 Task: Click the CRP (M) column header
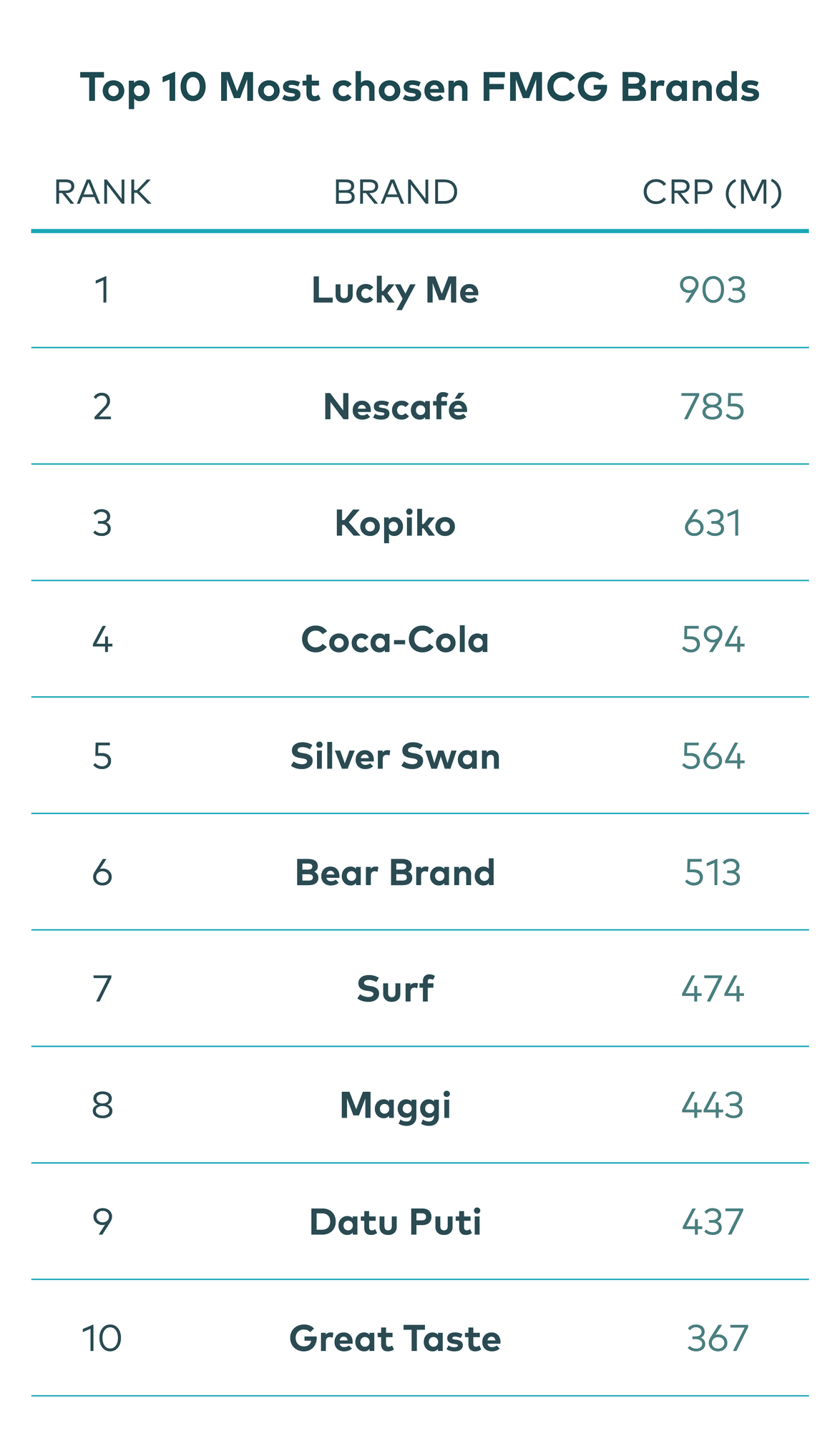click(x=712, y=192)
